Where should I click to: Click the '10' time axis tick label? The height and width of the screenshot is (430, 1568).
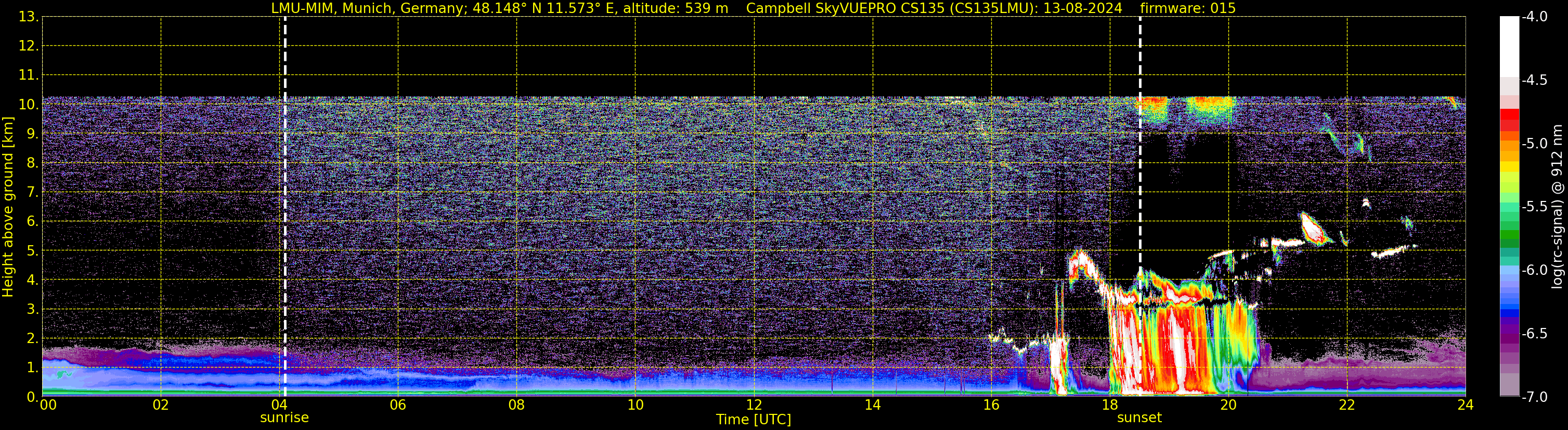636,404
